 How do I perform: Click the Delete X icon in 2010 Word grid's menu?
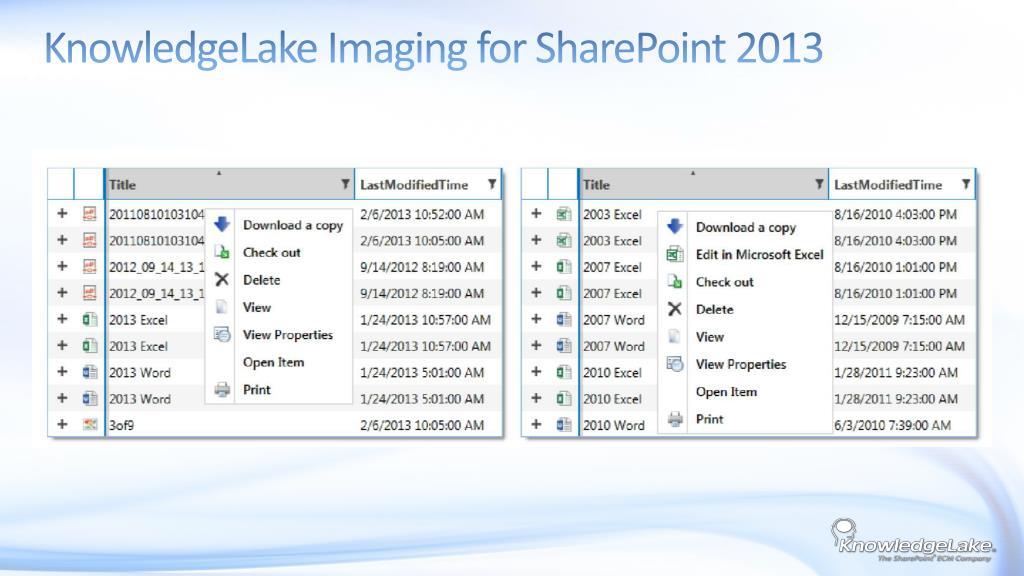[x=675, y=309]
